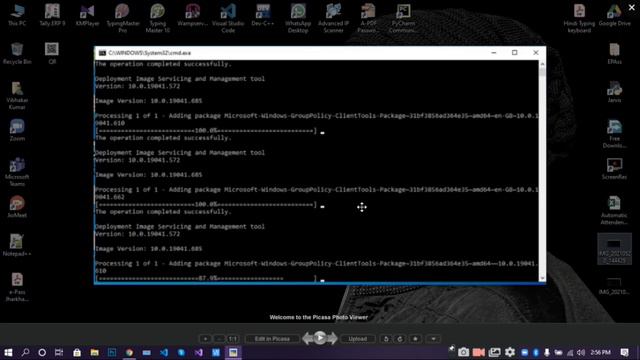Select the Advanced IP Scanner desktop icon
Screen dimensions: 640x360
(333, 18)
